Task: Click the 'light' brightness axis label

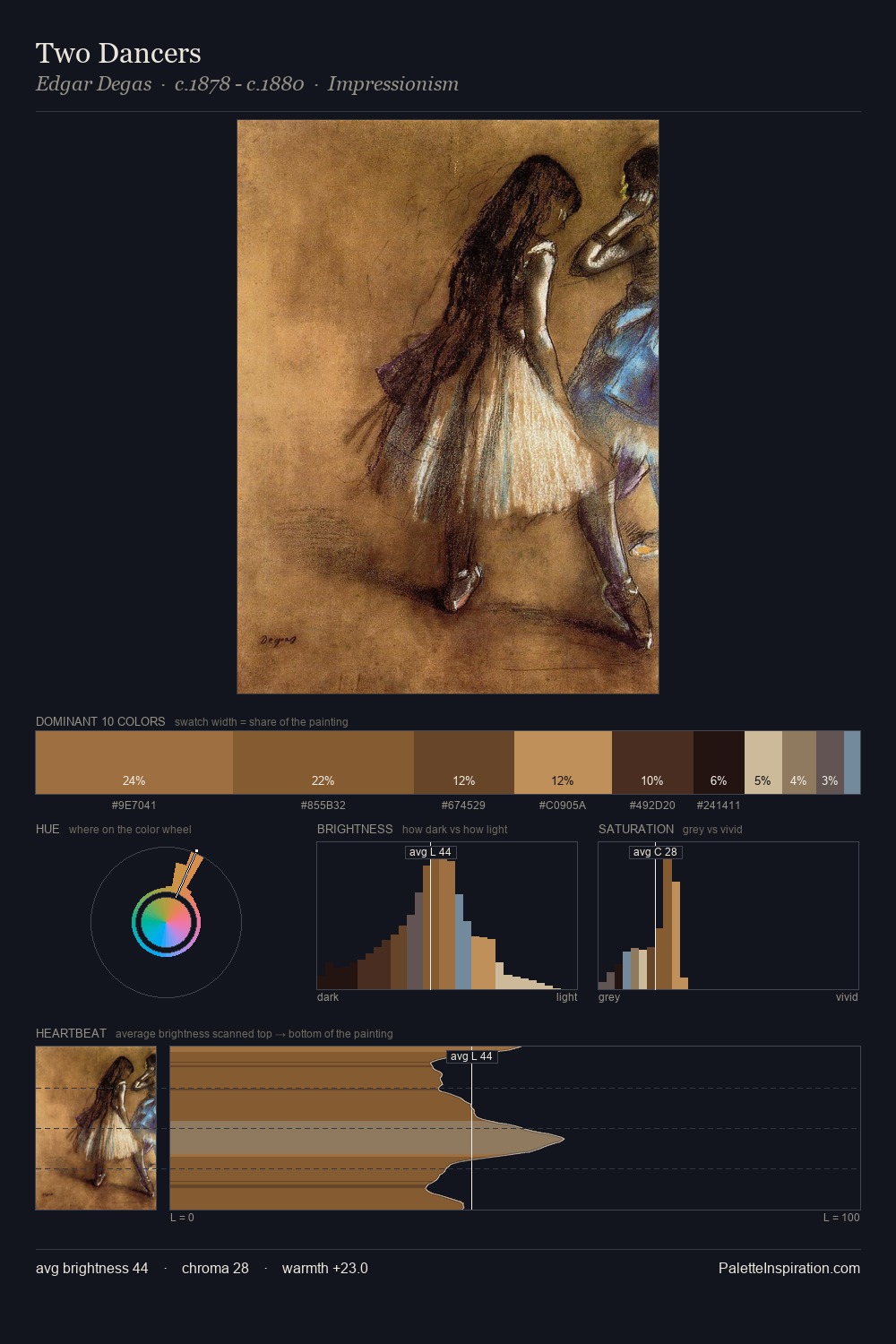Action: click(566, 997)
